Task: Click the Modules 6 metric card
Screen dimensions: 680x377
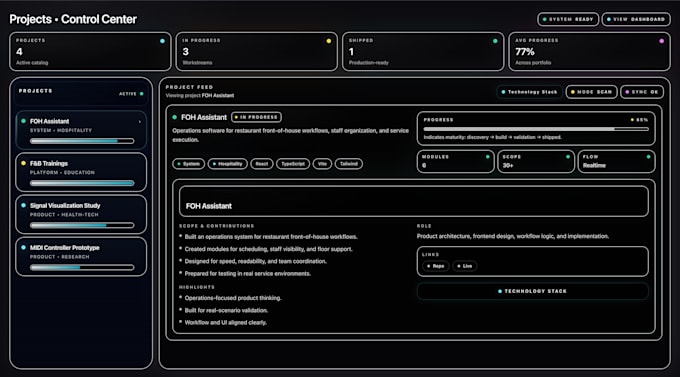Action: click(455, 161)
